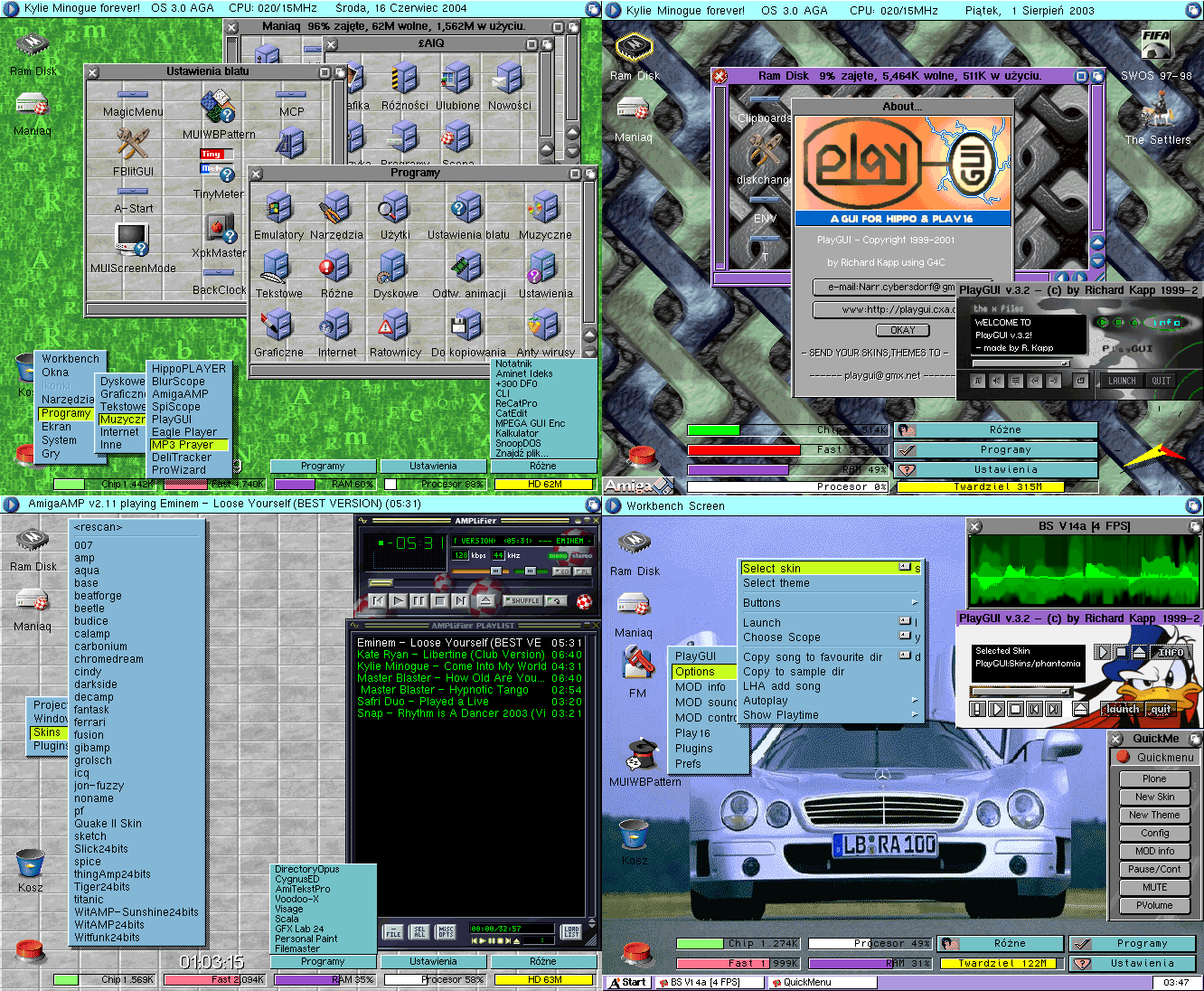Toggle SHUFFLE in AMPlifier
The image size is (1204, 991).
coord(522,600)
